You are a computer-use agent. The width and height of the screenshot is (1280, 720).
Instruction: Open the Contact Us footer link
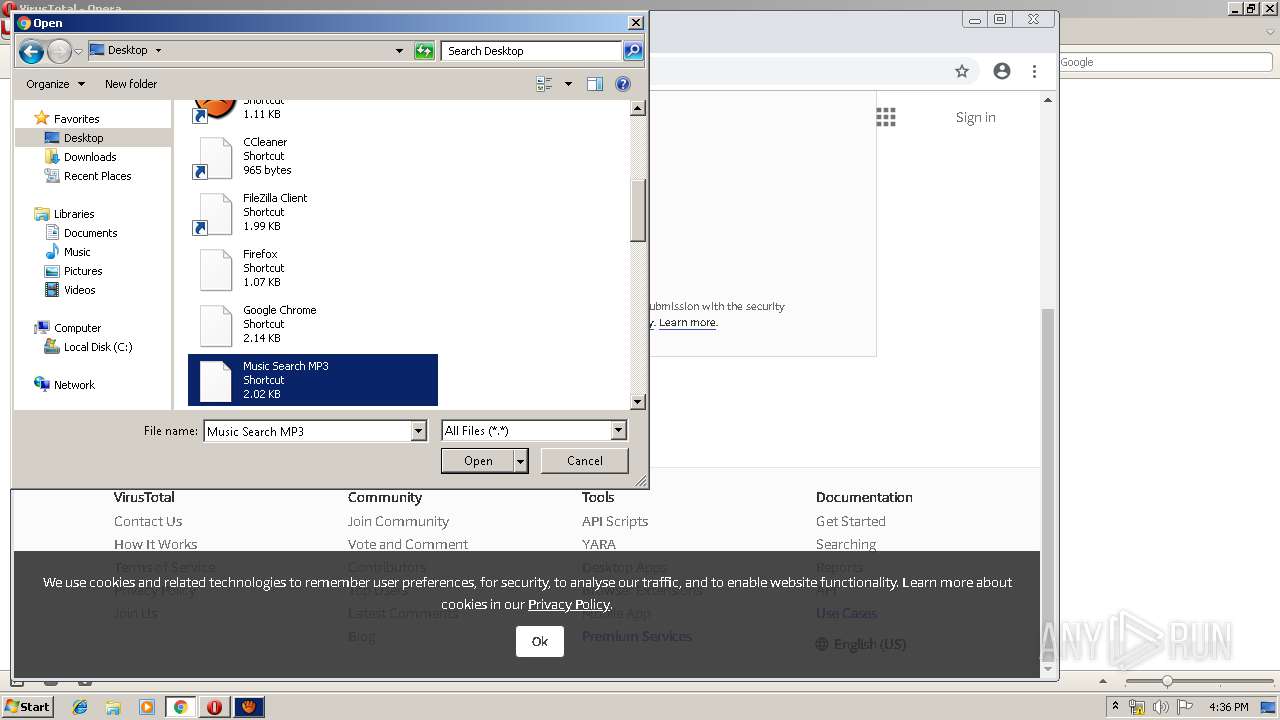[x=148, y=521]
